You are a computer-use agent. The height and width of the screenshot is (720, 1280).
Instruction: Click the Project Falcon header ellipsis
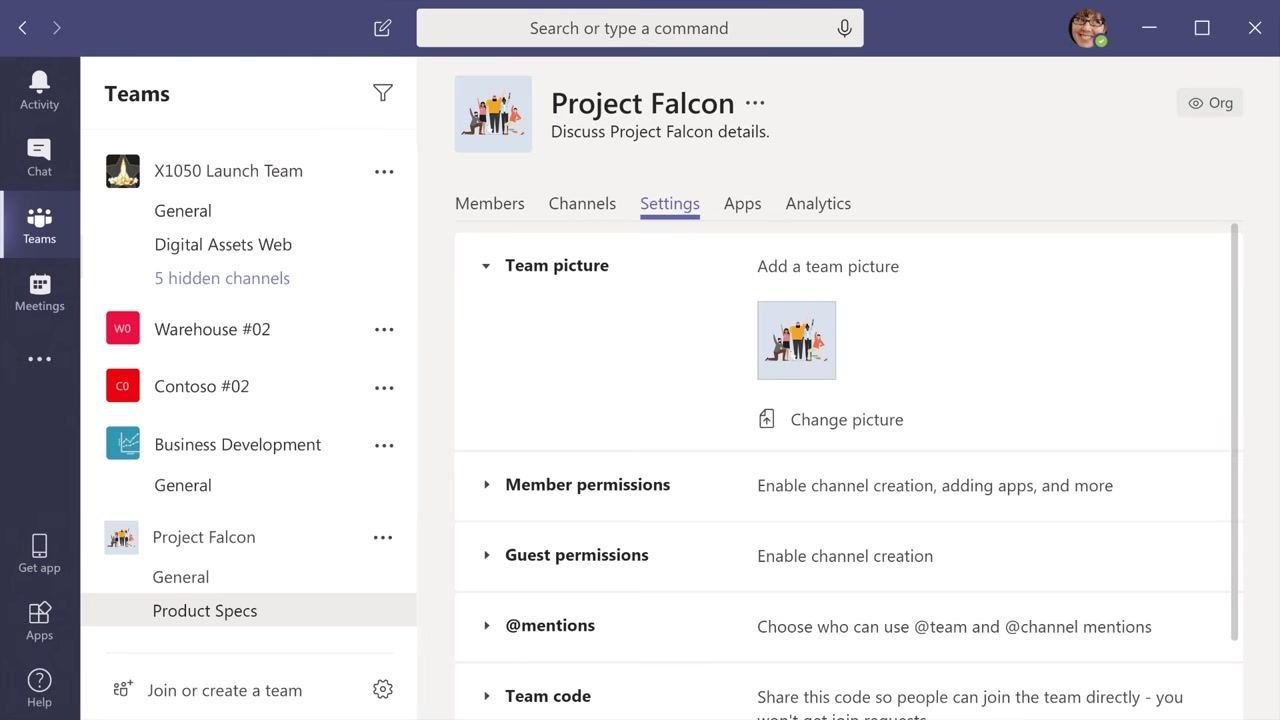point(755,103)
